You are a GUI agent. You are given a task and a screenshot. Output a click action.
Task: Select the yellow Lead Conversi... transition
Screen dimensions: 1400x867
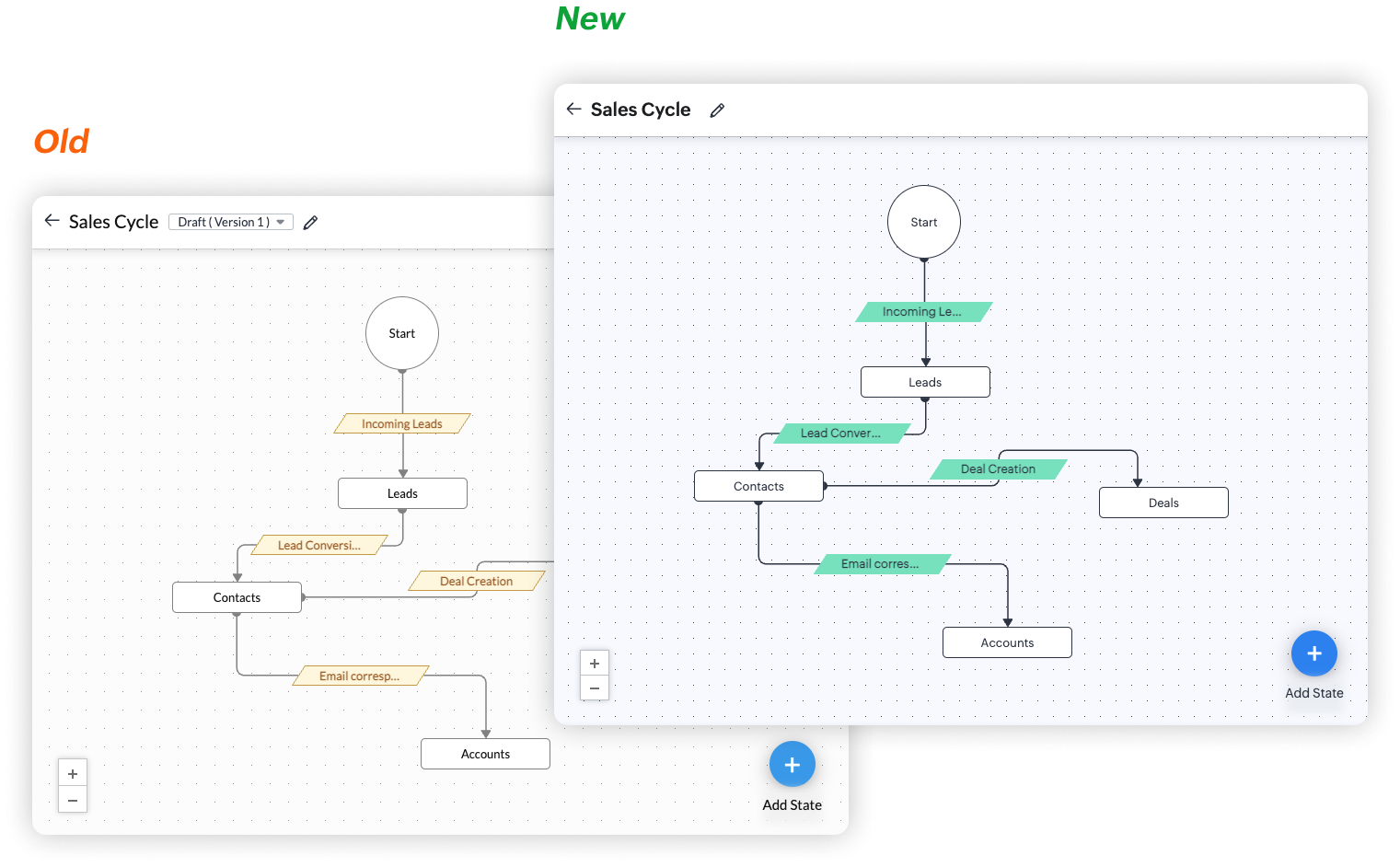tap(319, 545)
